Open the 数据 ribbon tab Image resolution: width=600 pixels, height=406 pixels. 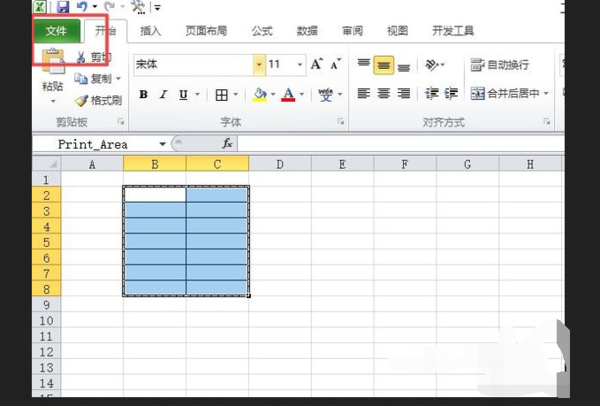(307, 31)
